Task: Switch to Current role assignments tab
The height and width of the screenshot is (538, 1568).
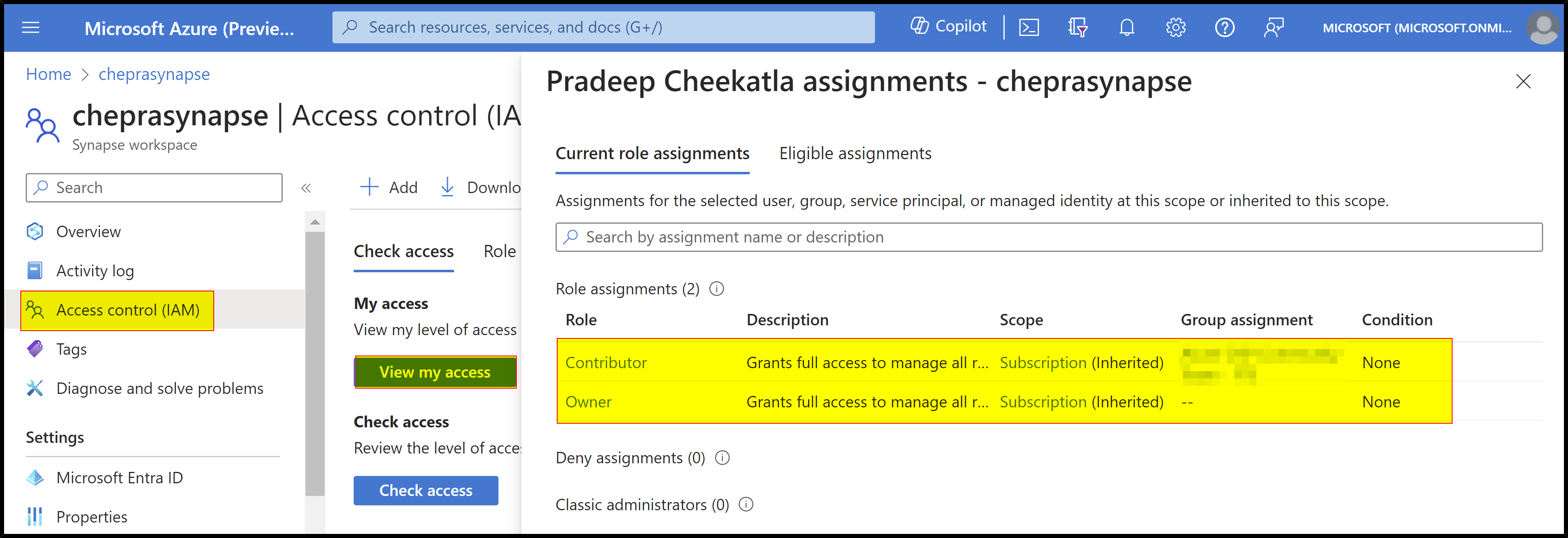Action: [652, 153]
